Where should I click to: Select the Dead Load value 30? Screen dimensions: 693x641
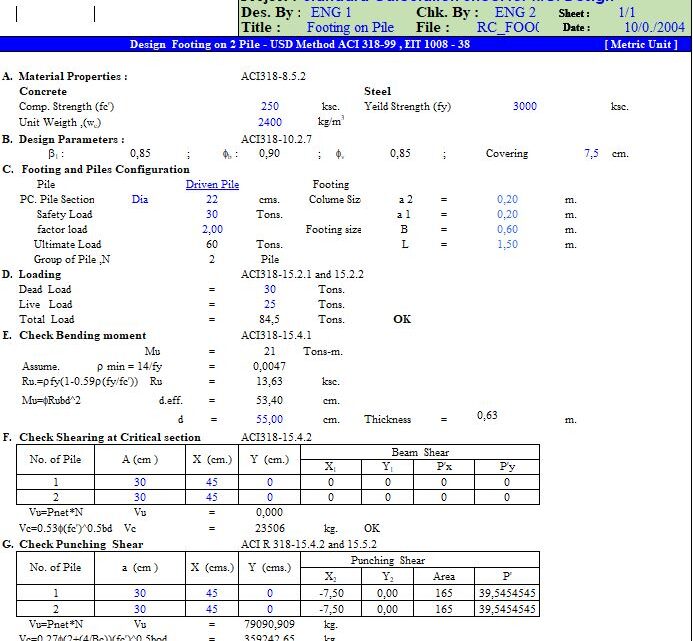(x=270, y=290)
